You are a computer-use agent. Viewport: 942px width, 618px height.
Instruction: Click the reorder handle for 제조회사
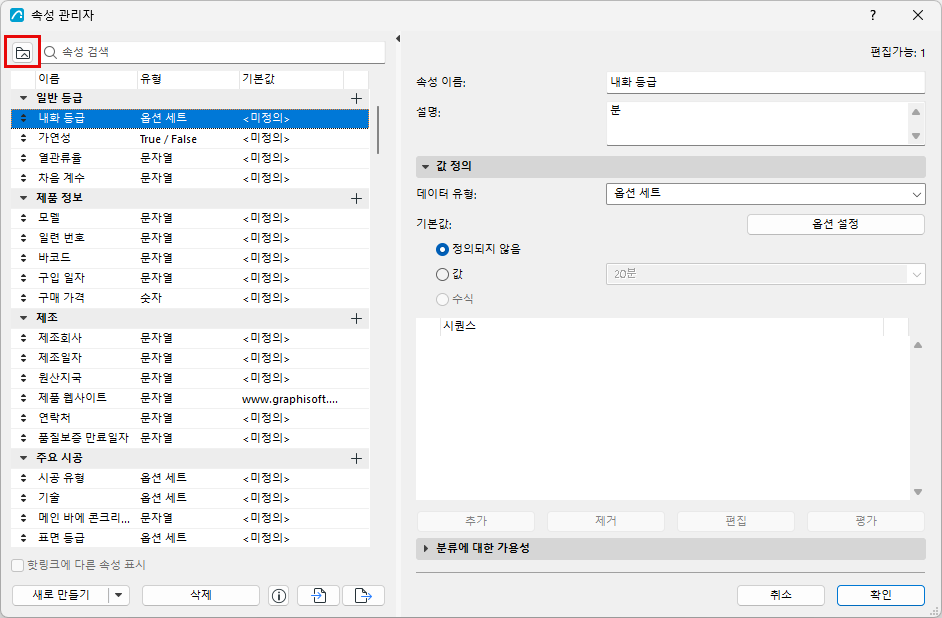point(23,338)
